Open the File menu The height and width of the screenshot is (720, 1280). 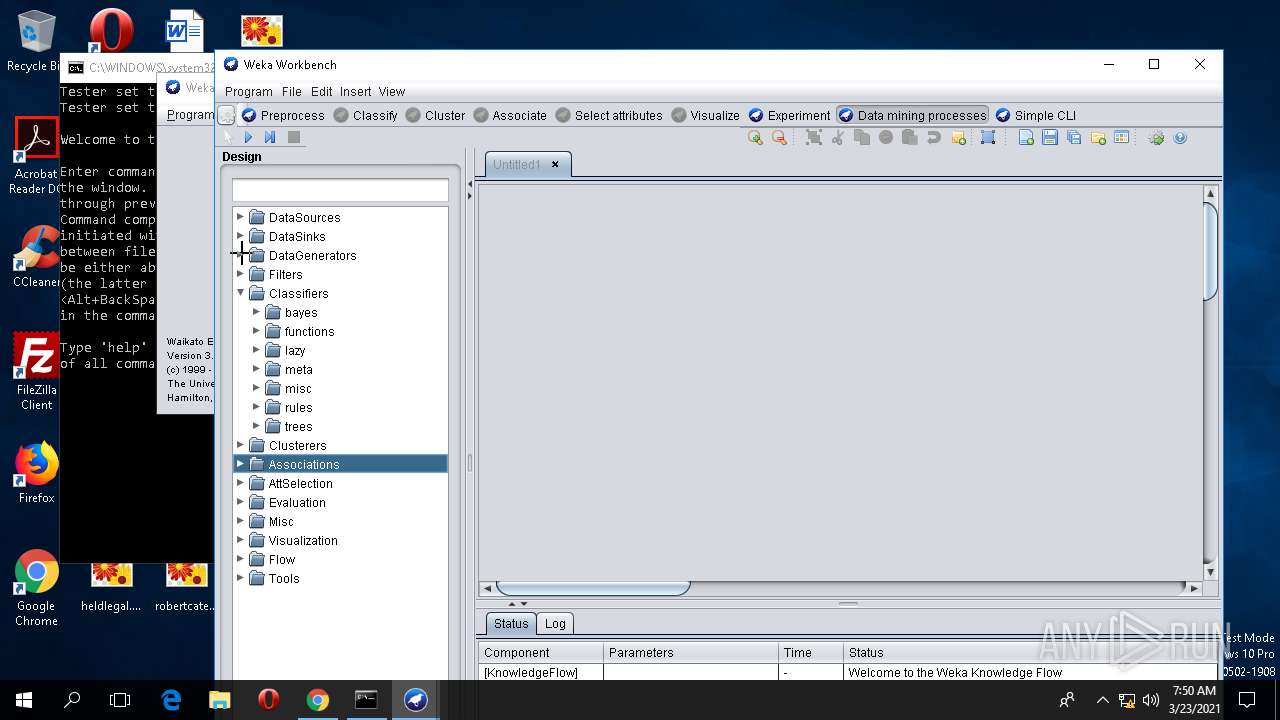pyautogui.click(x=291, y=91)
